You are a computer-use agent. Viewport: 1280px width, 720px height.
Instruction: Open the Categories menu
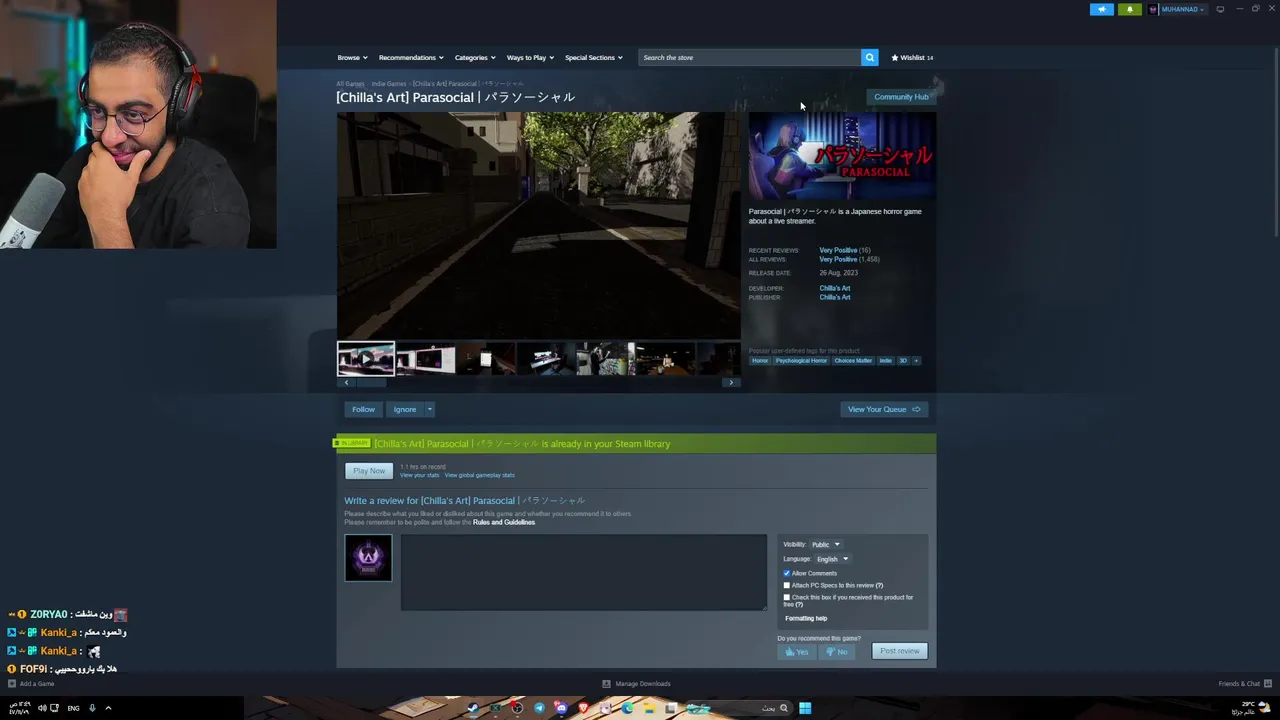(x=475, y=57)
